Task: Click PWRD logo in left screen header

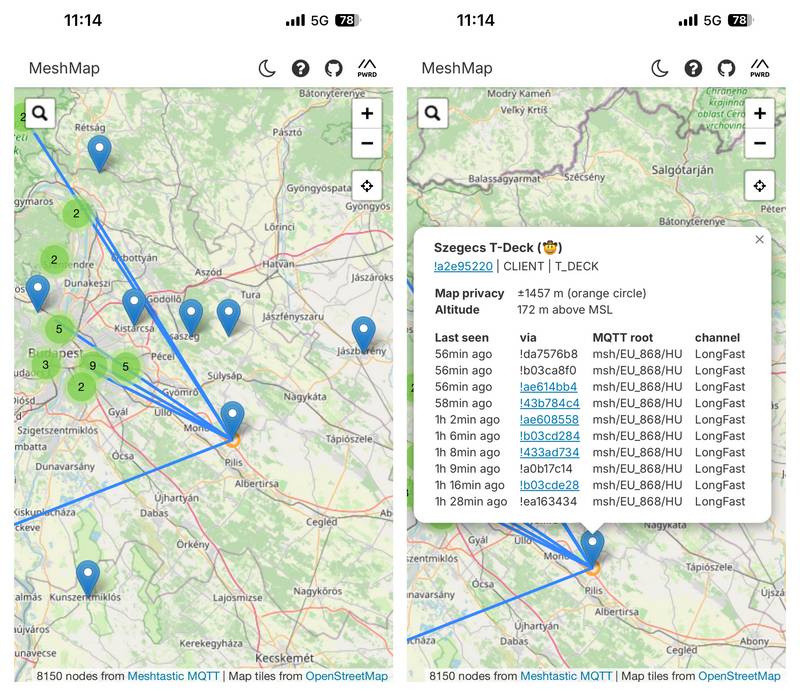Action: tap(367, 68)
